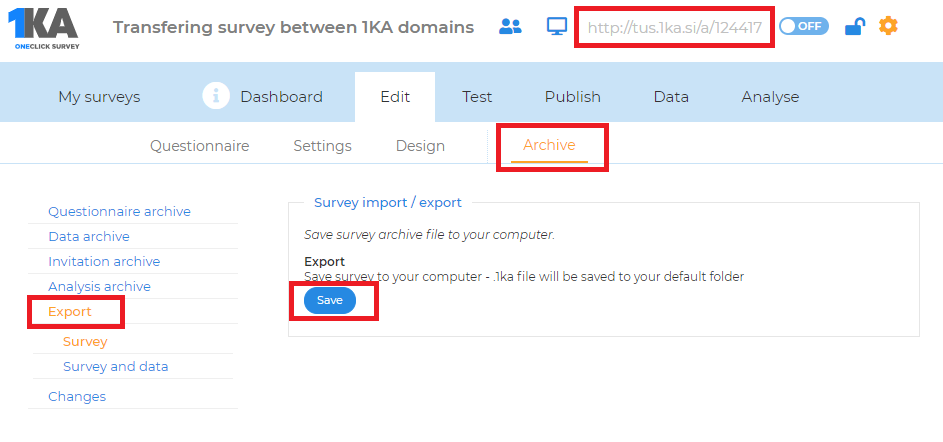The image size is (943, 442).
Task: Toggle the survey OFF switch
Action: (804, 26)
